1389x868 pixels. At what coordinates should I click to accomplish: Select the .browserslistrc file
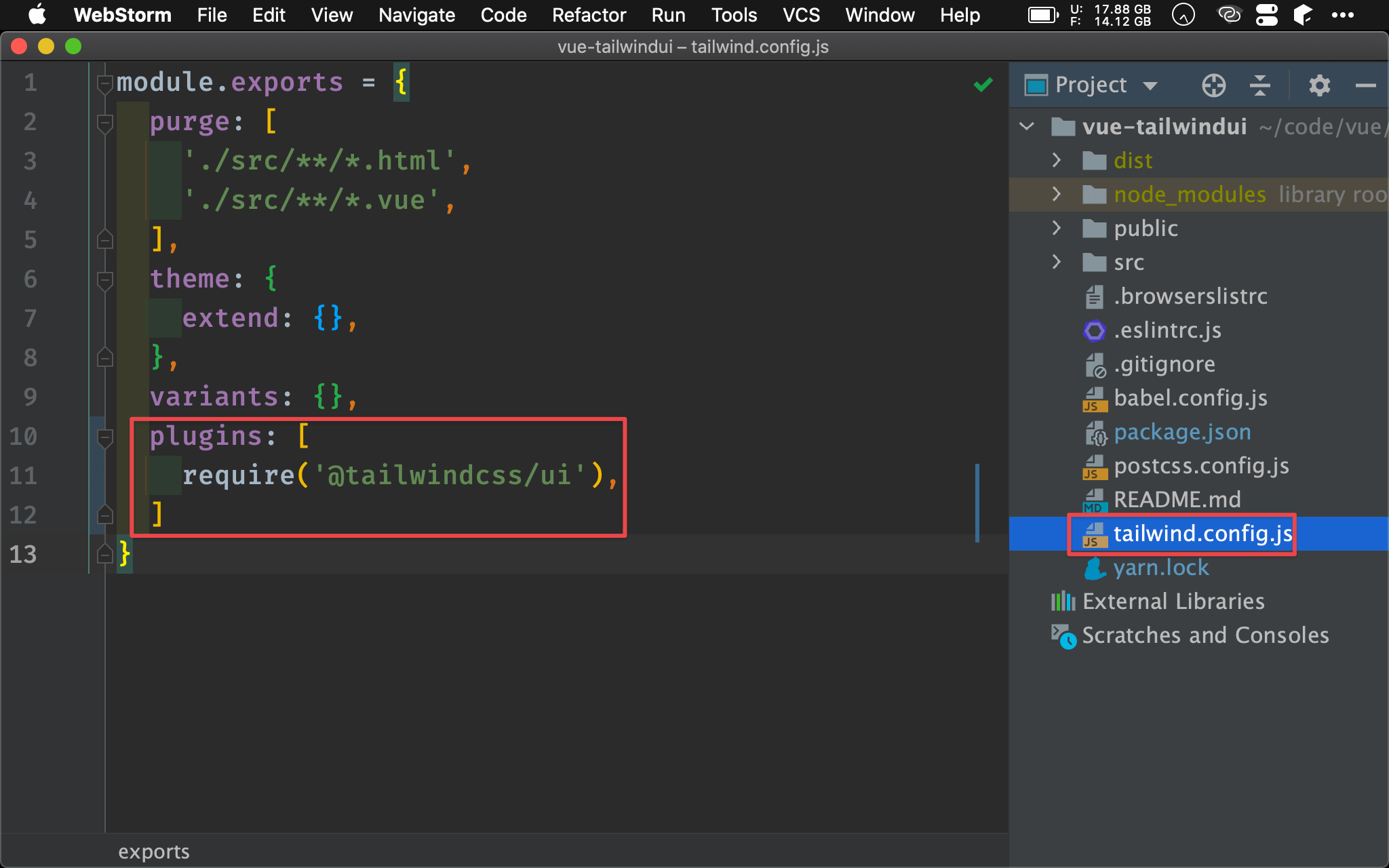pyautogui.click(x=1190, y=296)
